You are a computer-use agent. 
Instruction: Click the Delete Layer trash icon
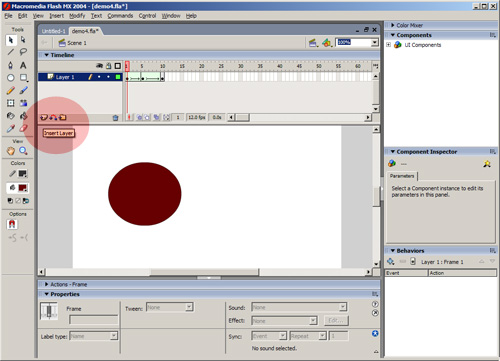tap(115, 118)
